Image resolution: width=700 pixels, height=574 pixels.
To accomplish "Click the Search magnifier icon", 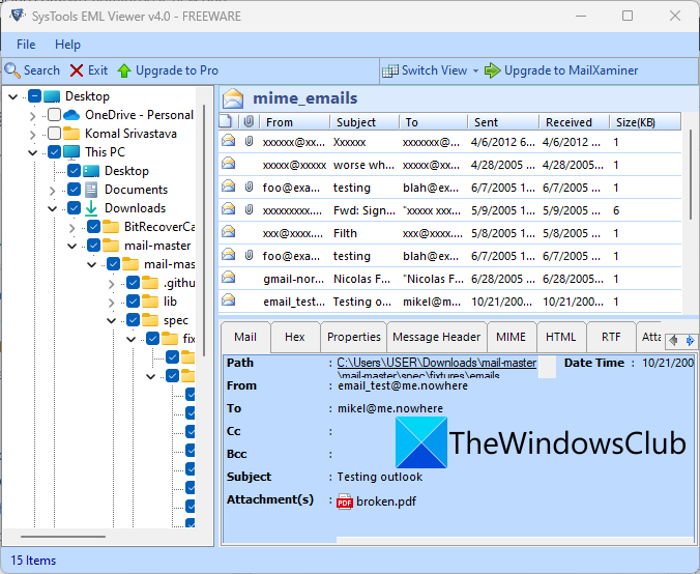I will 12,71.
